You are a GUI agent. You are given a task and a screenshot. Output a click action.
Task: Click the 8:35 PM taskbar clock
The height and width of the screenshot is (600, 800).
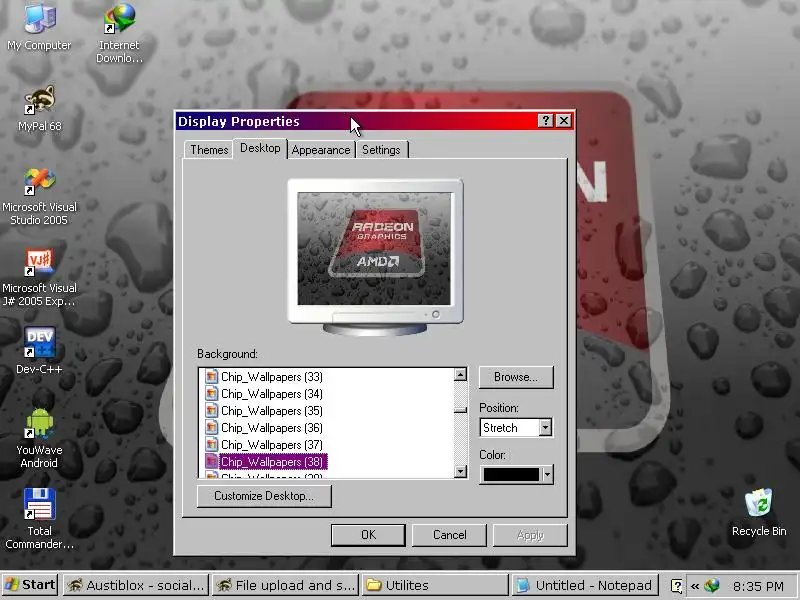758,586
